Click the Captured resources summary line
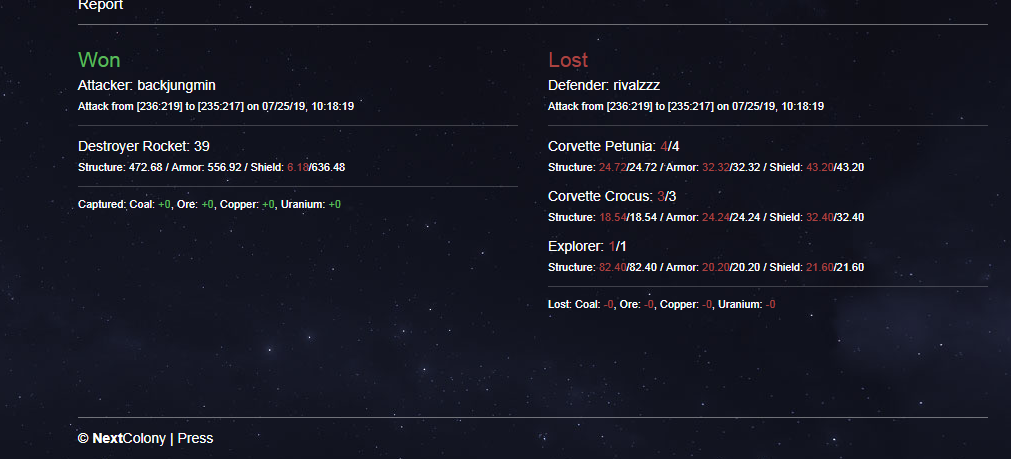The width and height of the screenshot is (1011, 459). [210, 204]
